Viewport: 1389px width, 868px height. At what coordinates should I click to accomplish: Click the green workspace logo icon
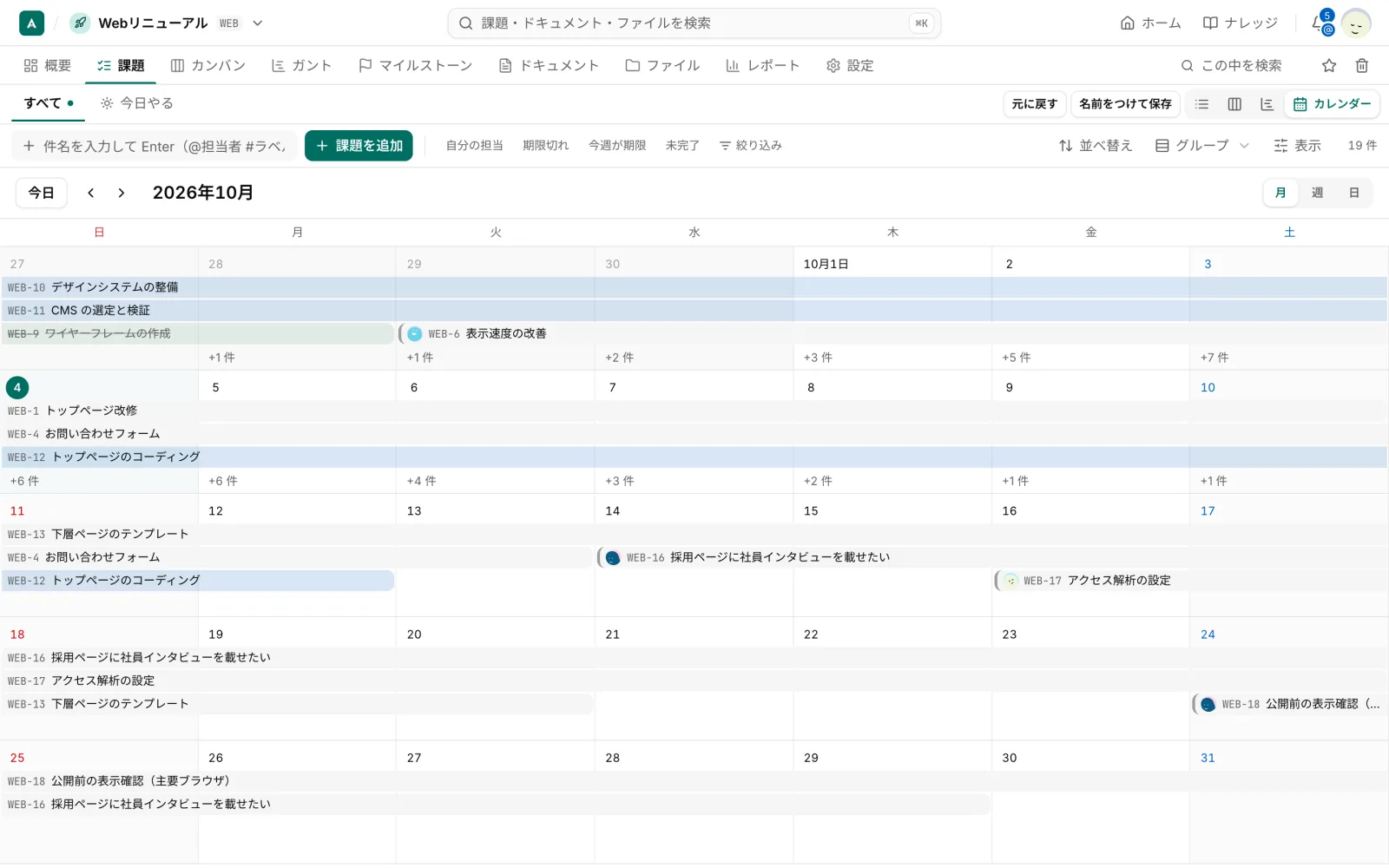pos(31,23)
